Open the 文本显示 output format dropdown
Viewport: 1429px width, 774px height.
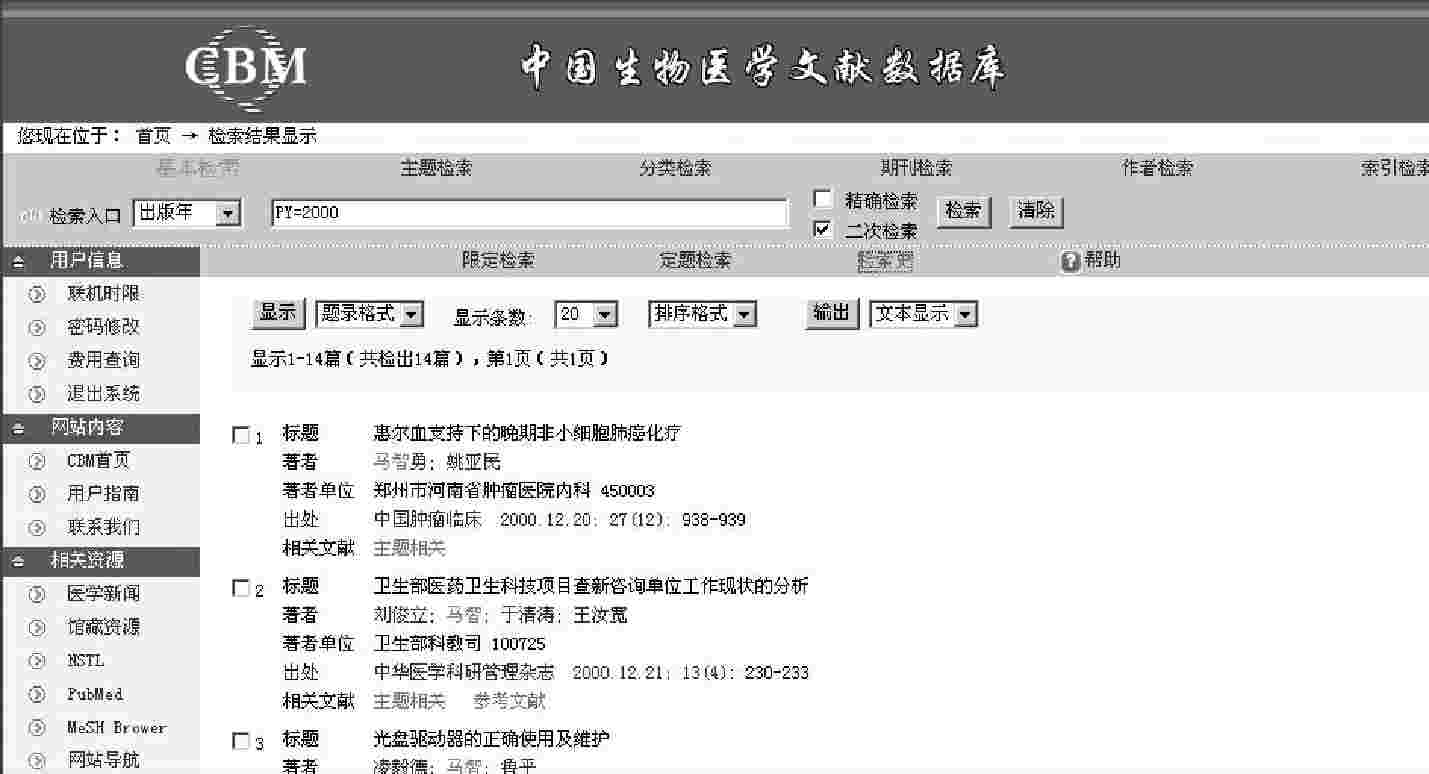pyautogui.click(x=965, y=315)
